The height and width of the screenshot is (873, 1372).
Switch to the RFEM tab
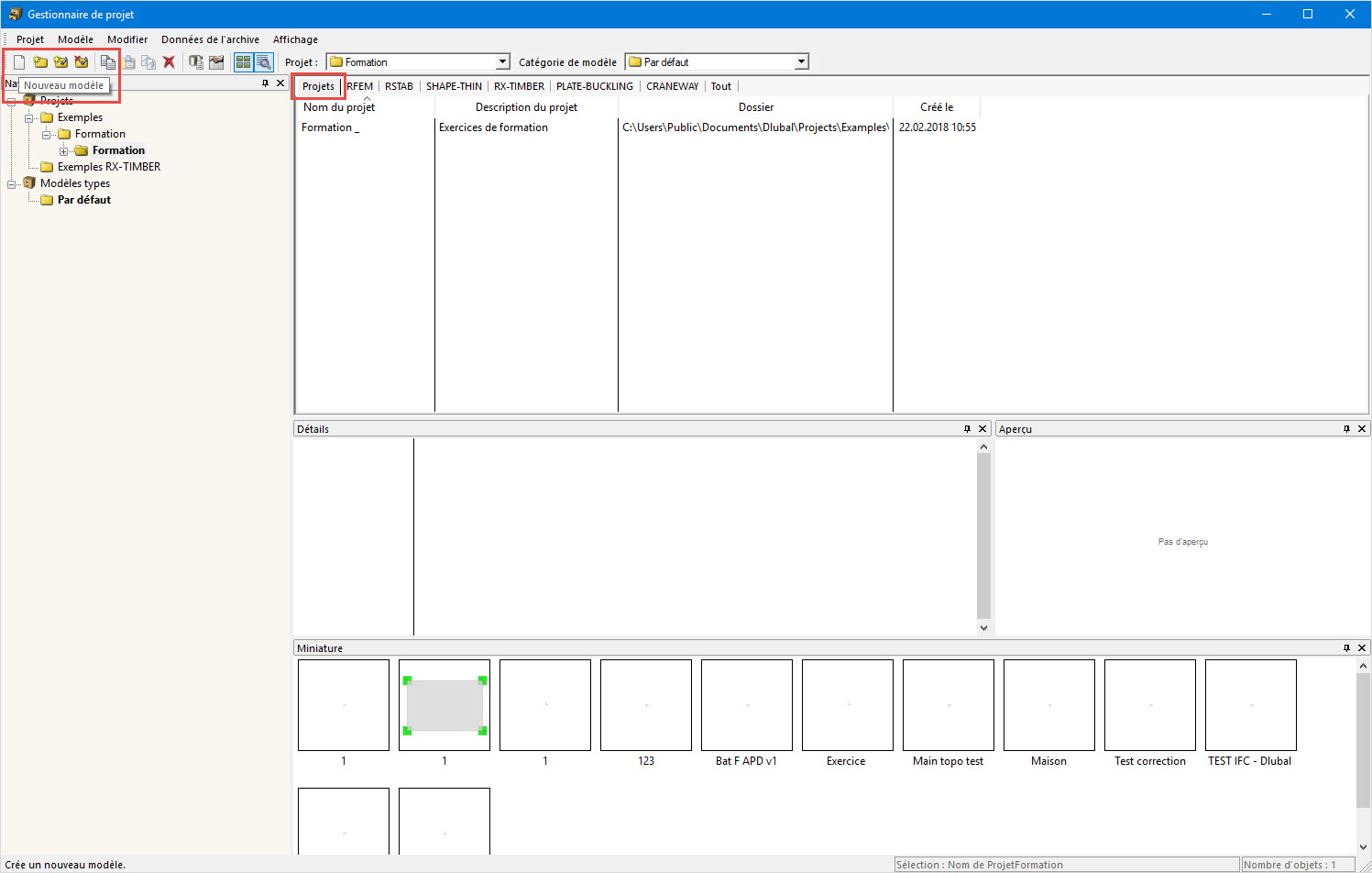pyautogui.click(x=360, y=86)
